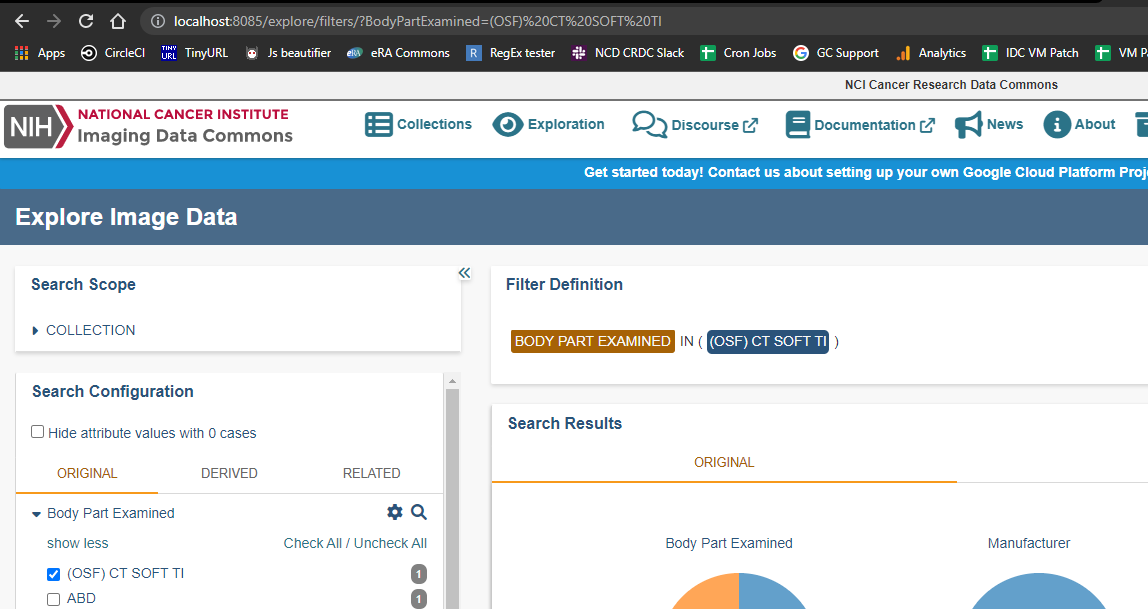Click the Body Part Examined search magnifier
This screenshot has height=609, width=1148.
[x=419, y=511]
